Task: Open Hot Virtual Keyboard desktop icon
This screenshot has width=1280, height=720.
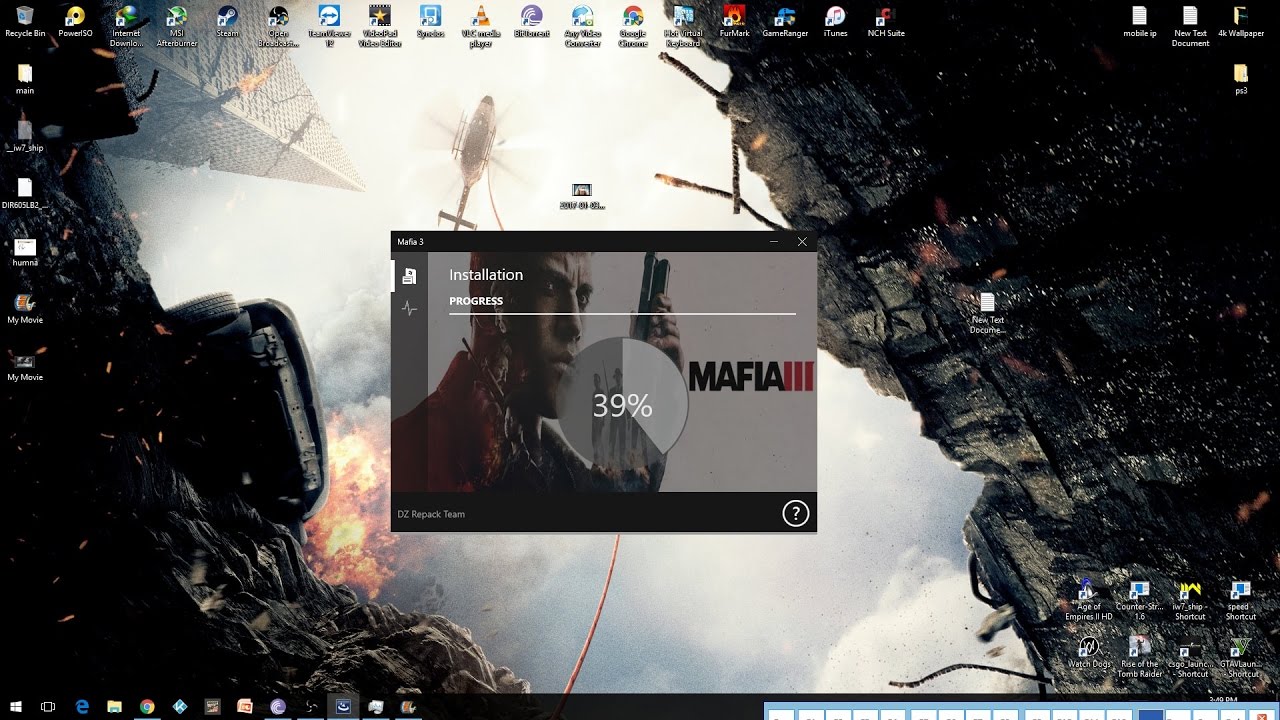Action: coord(684,26)
